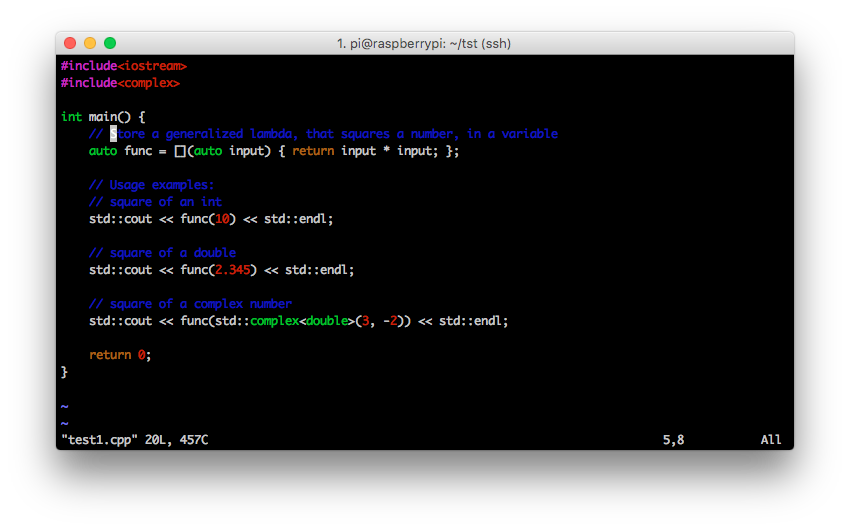The width and height of the screenshot is (850, 530).
Task: Click the line 'std::cout << func(10)'
Action: click(x=211, y=219)
